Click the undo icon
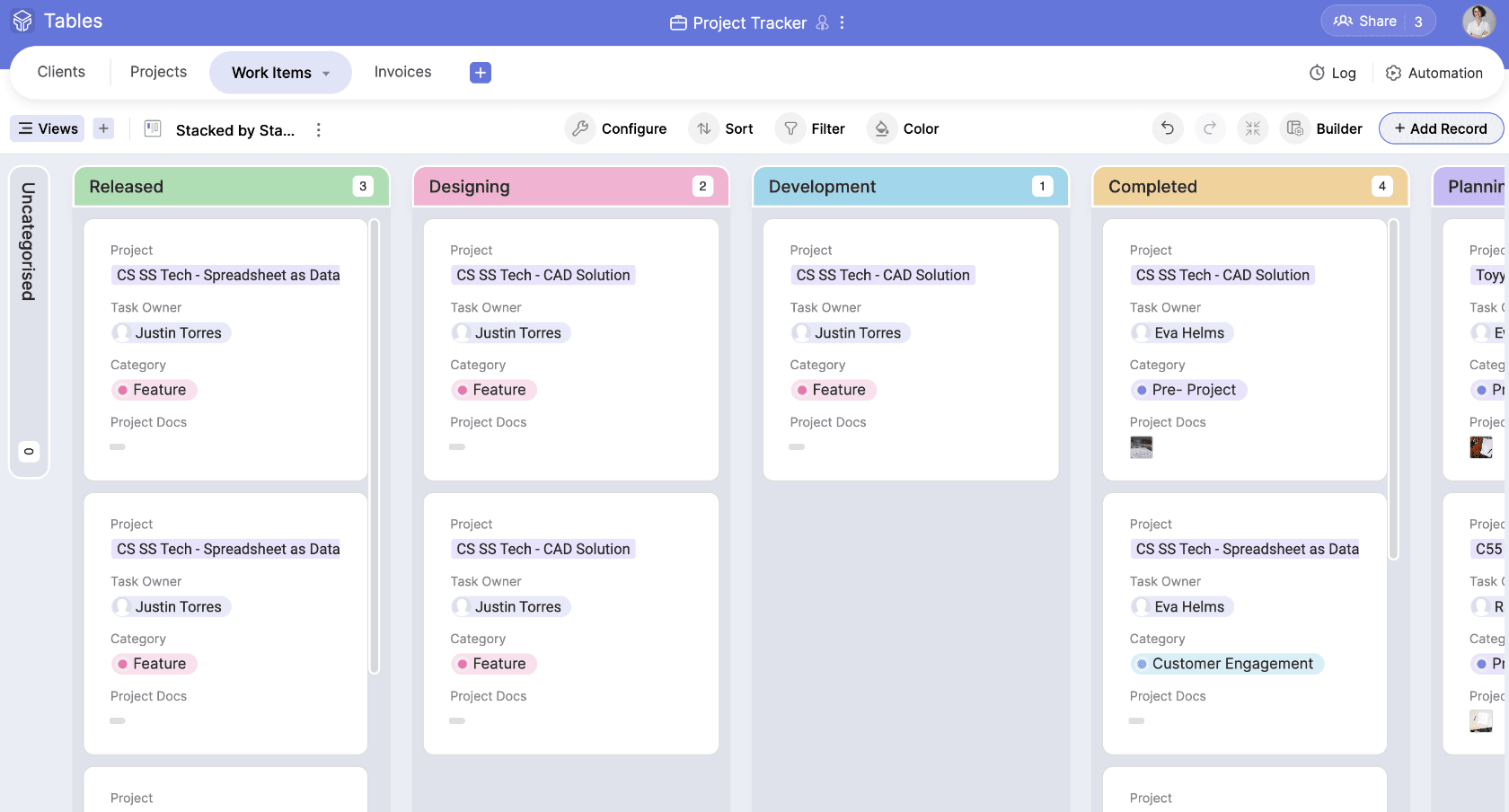 pyautogui.click(x=1167, y=128)
